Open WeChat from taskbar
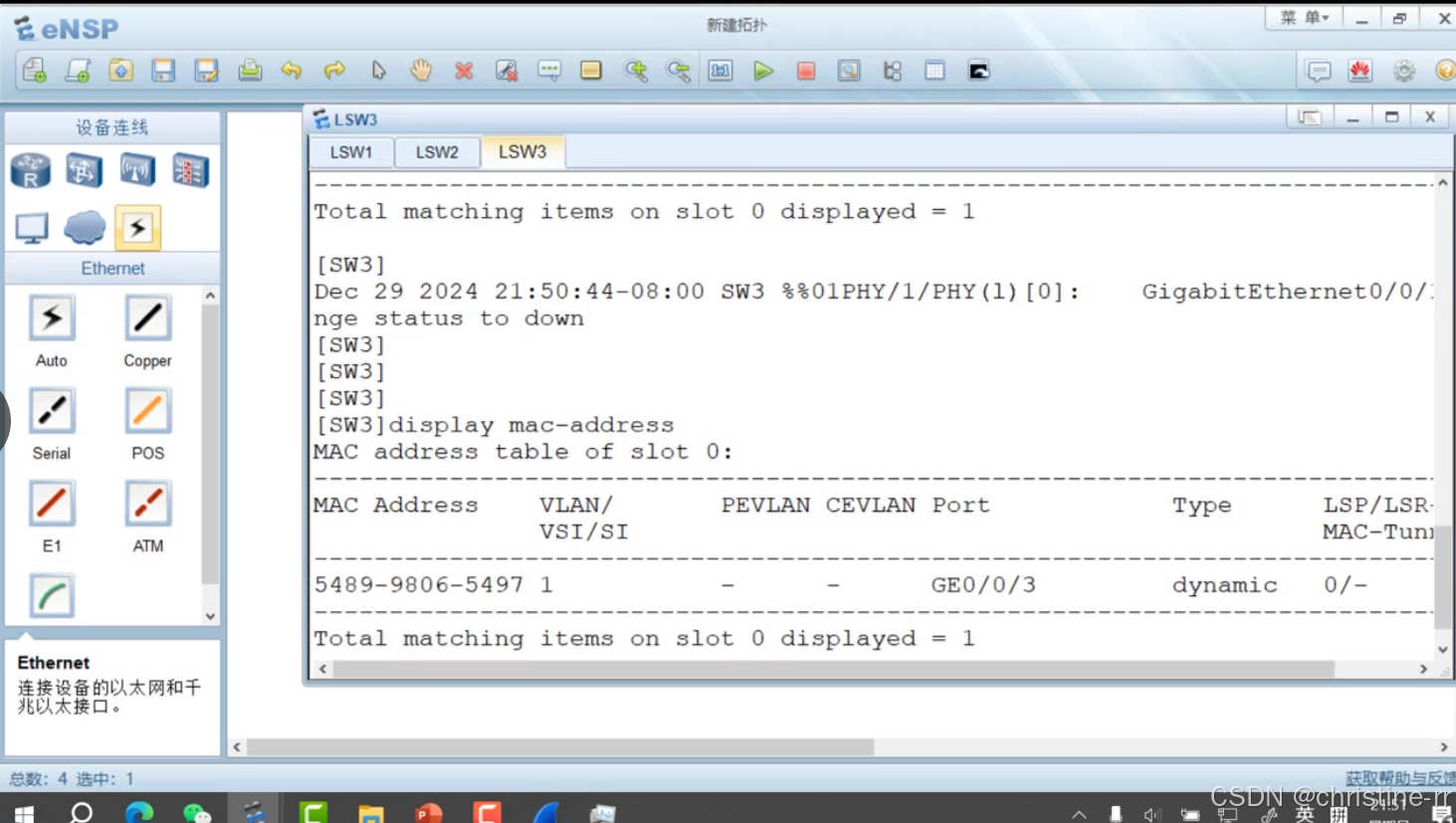This screenshot has width=1456, height=823. 197,813
